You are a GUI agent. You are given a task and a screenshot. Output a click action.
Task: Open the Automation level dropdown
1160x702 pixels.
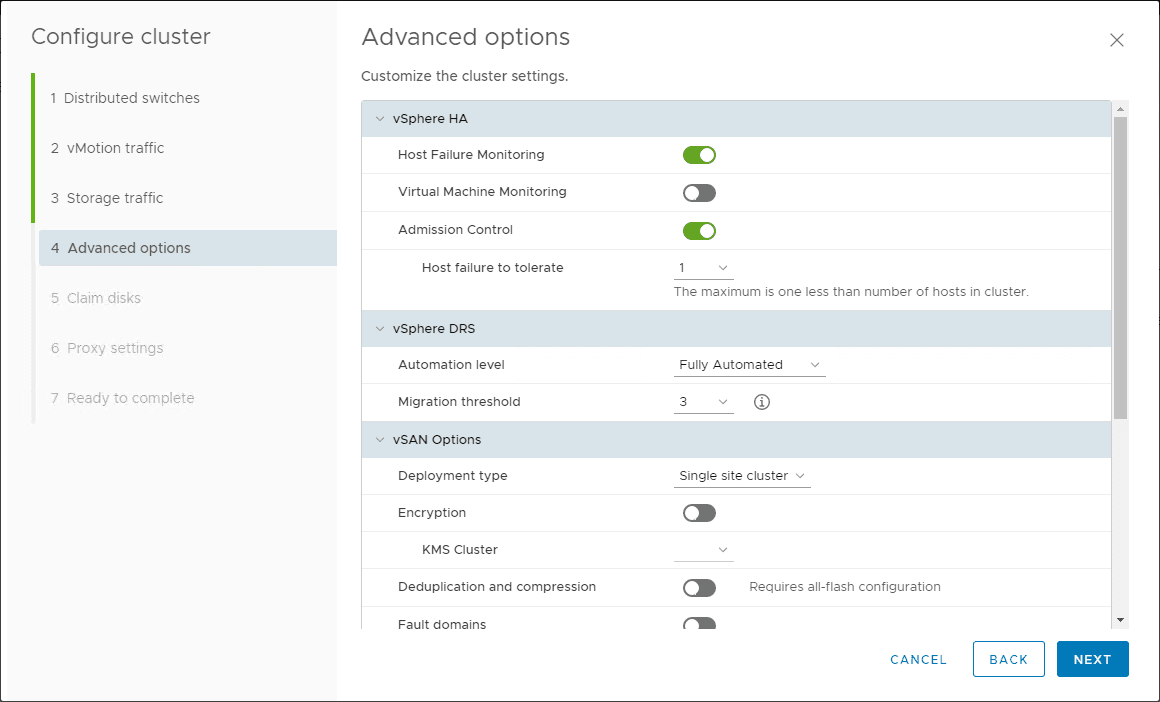click(750, 365)
